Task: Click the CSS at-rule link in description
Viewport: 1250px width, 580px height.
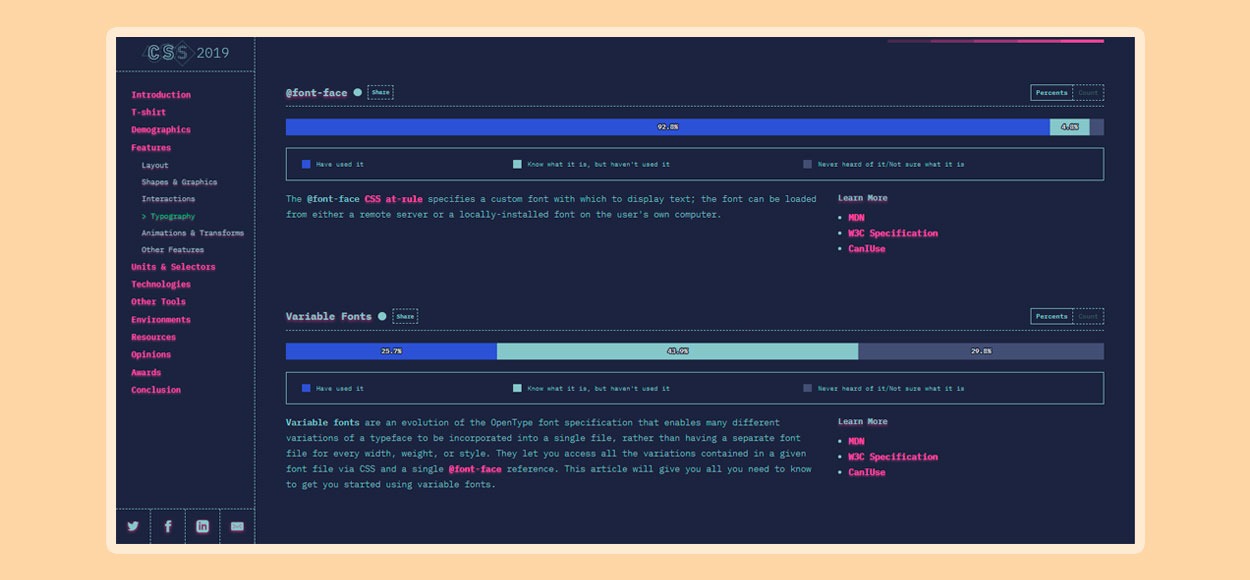Action: pyautogui.click(x=393, y=199)
